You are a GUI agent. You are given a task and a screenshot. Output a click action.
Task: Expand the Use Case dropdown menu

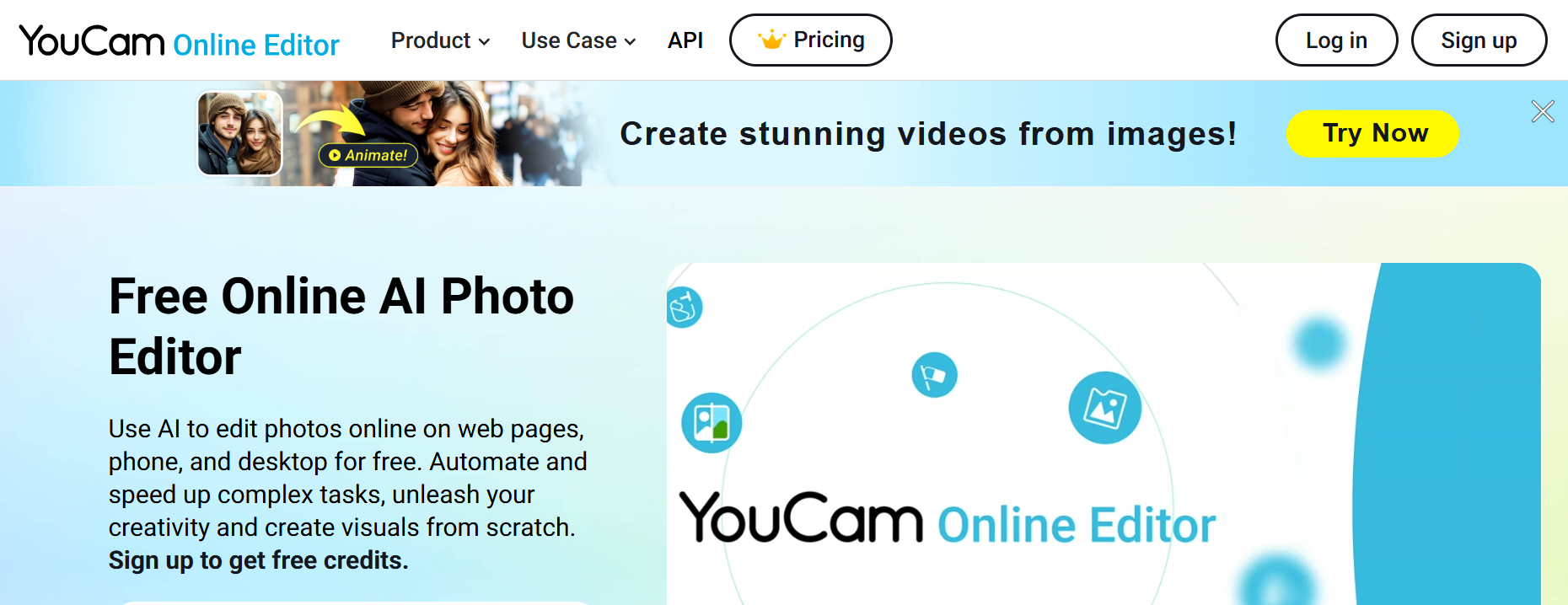[x=578, y=40]
